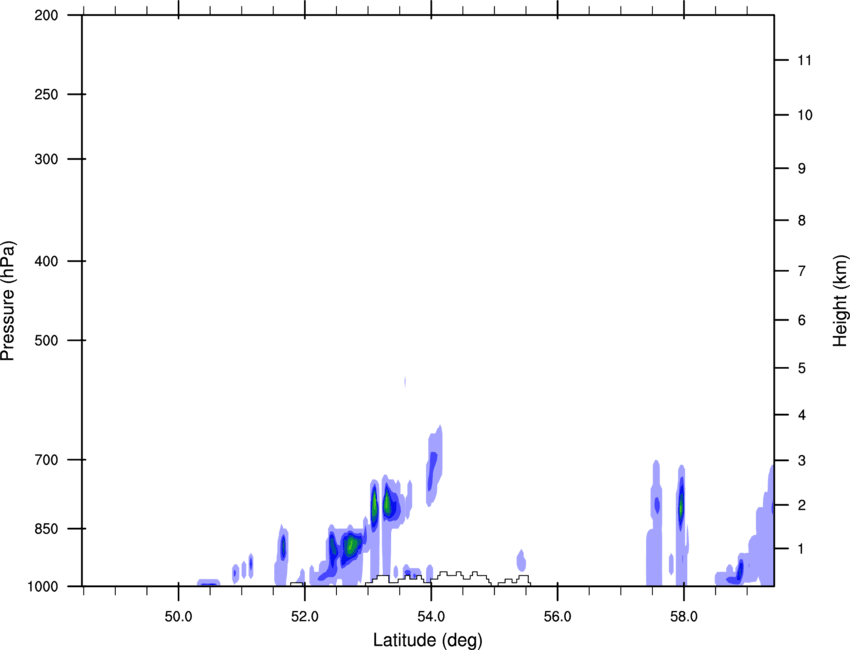The image size is (850, 650).
Task: Click the contour blob above latitude 54.0 near 700 hPa
Action: (434, 466)
